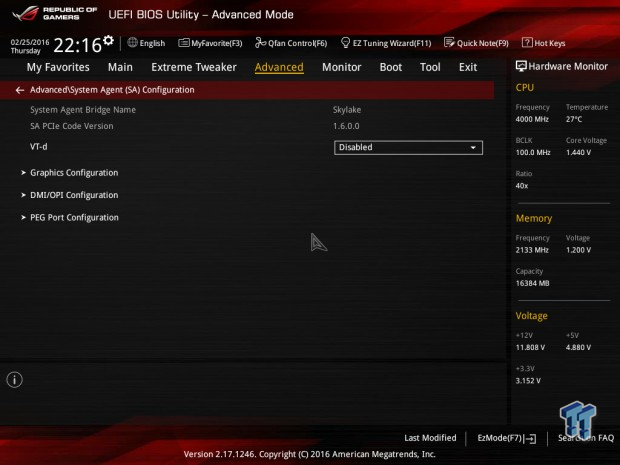This screenshot has height=465, width=620.
Task: Launch EZ Tuning Wizard(F11)
Action: [x=392, y=43]
